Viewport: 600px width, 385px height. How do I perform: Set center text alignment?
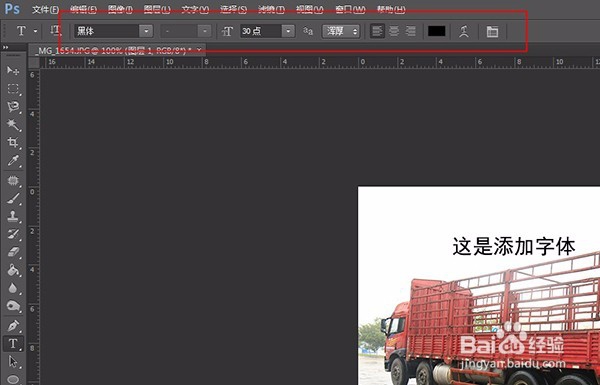coord(394,31)
